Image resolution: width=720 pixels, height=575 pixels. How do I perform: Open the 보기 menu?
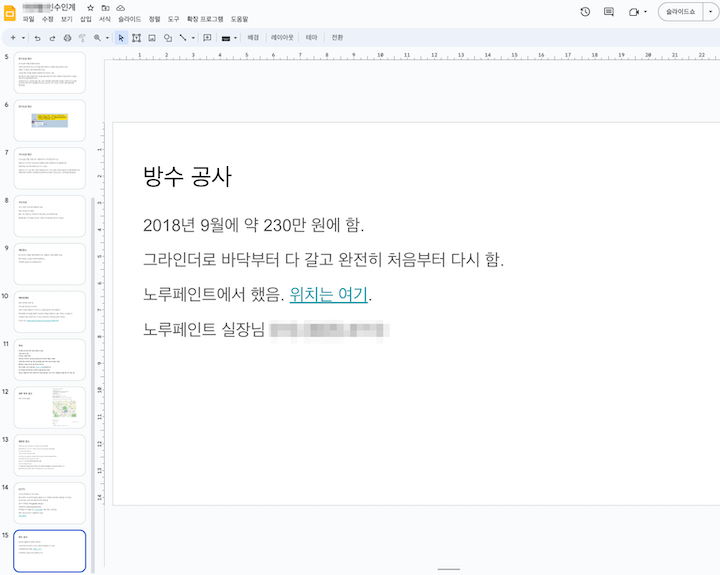tap(67, 19)
